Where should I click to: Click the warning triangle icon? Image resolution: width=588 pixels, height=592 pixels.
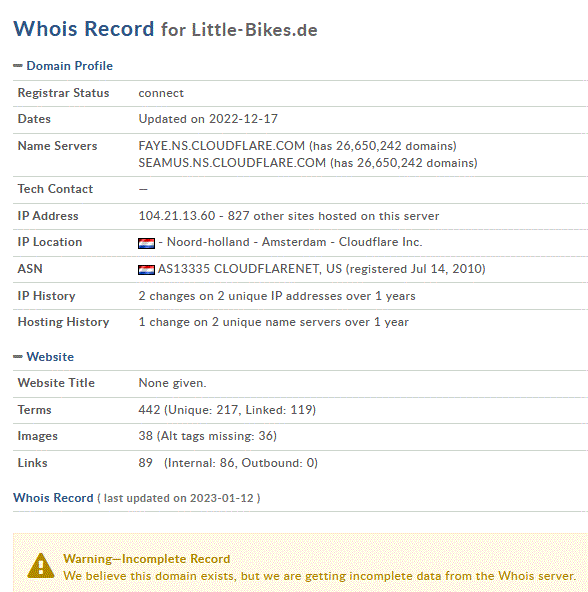click(x=41, y=565)
